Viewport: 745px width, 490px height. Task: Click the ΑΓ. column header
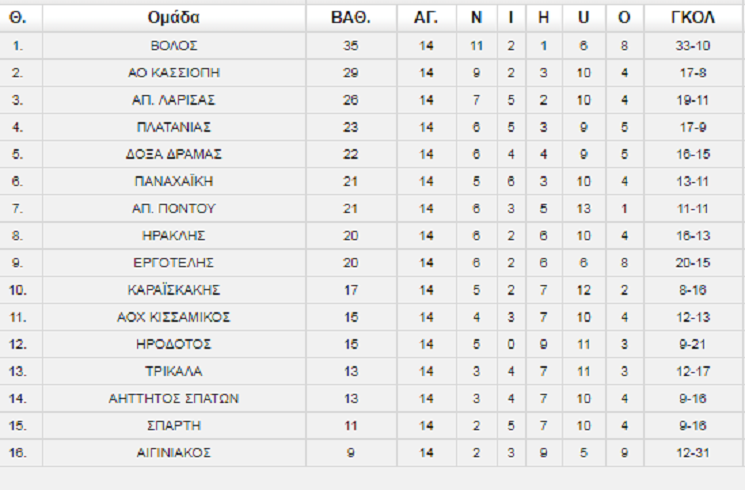[426, 17]
